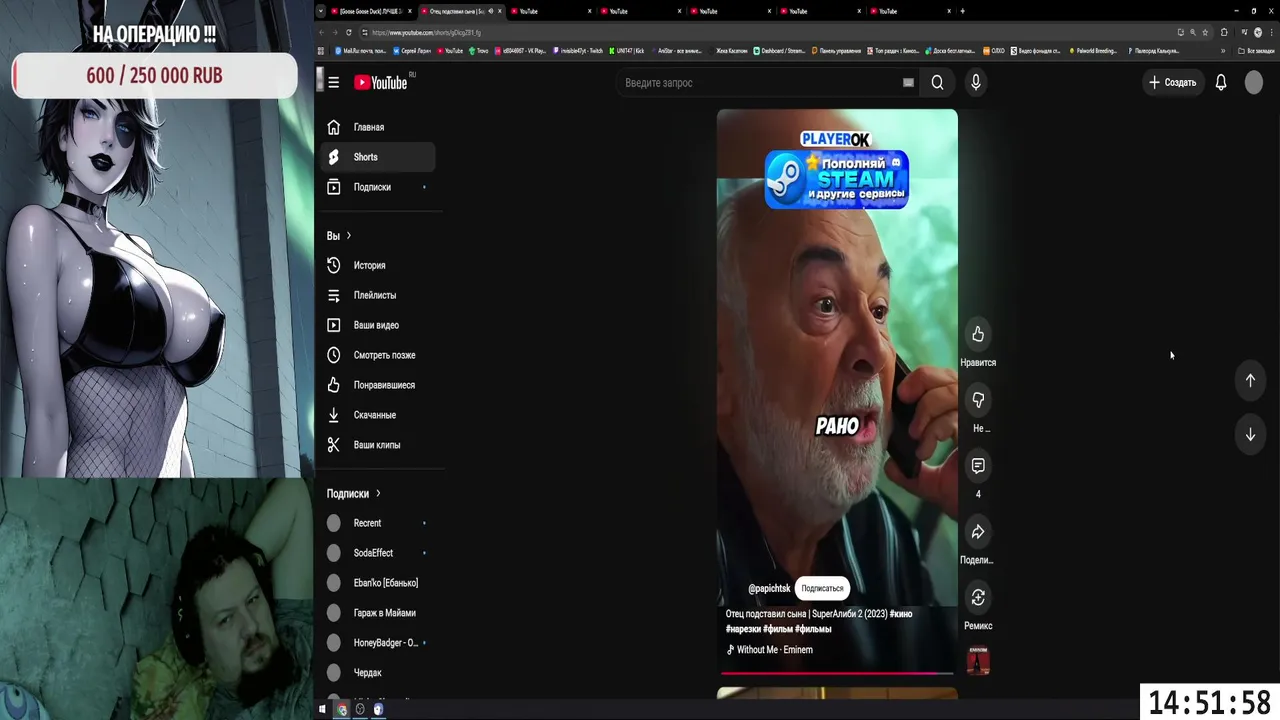1280x720 pixels.
Task: Open Главная in the sidebar
Action: coord(378,127)
